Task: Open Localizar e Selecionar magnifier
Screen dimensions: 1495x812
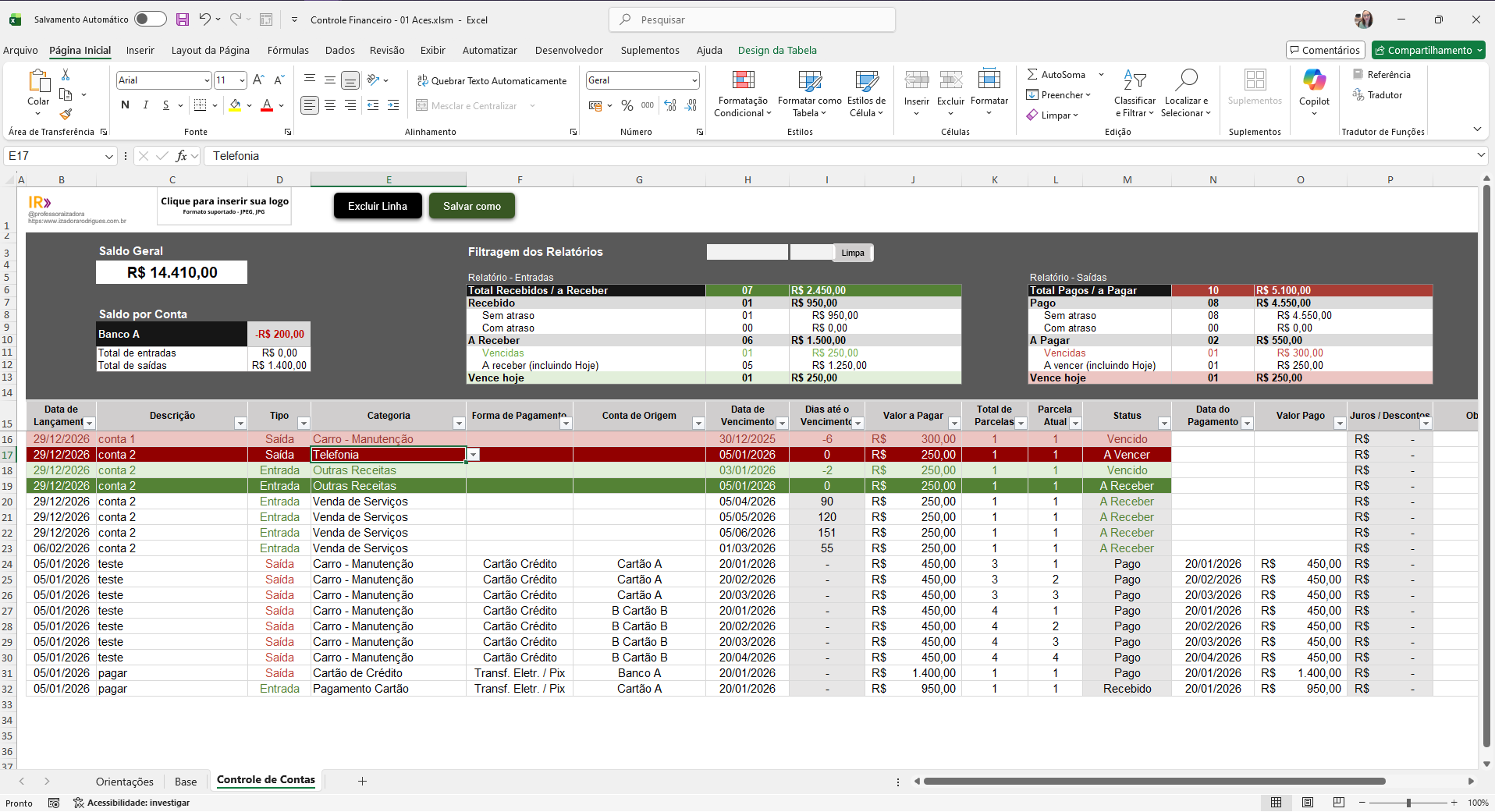Action: pyautogui.click(x=1186, y=80)
